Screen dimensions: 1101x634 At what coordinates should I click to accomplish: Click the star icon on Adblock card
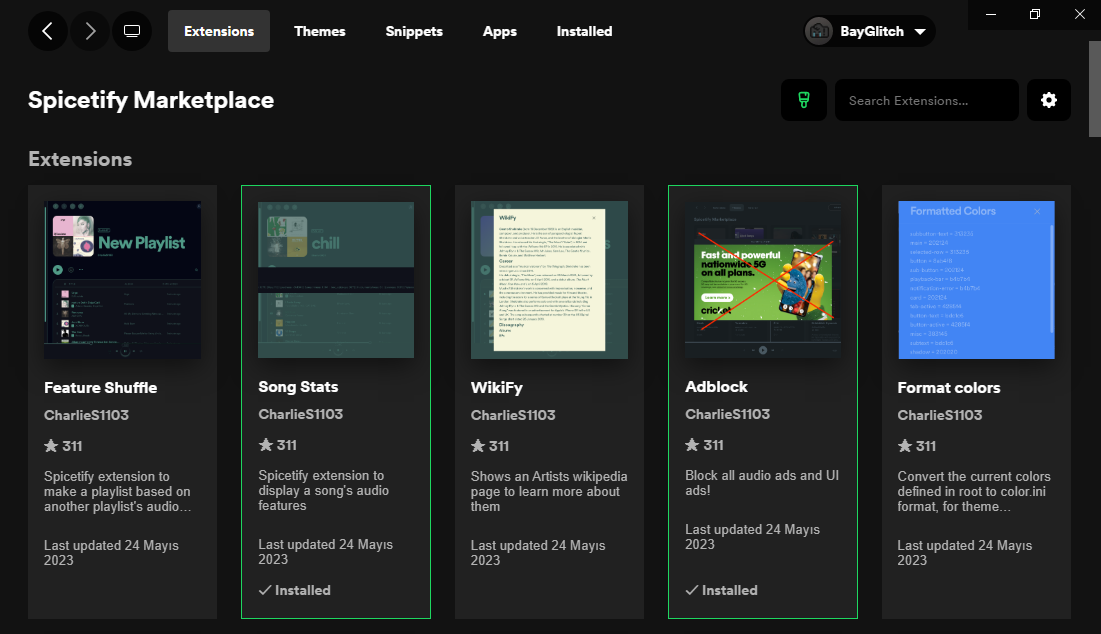(692, 444)
